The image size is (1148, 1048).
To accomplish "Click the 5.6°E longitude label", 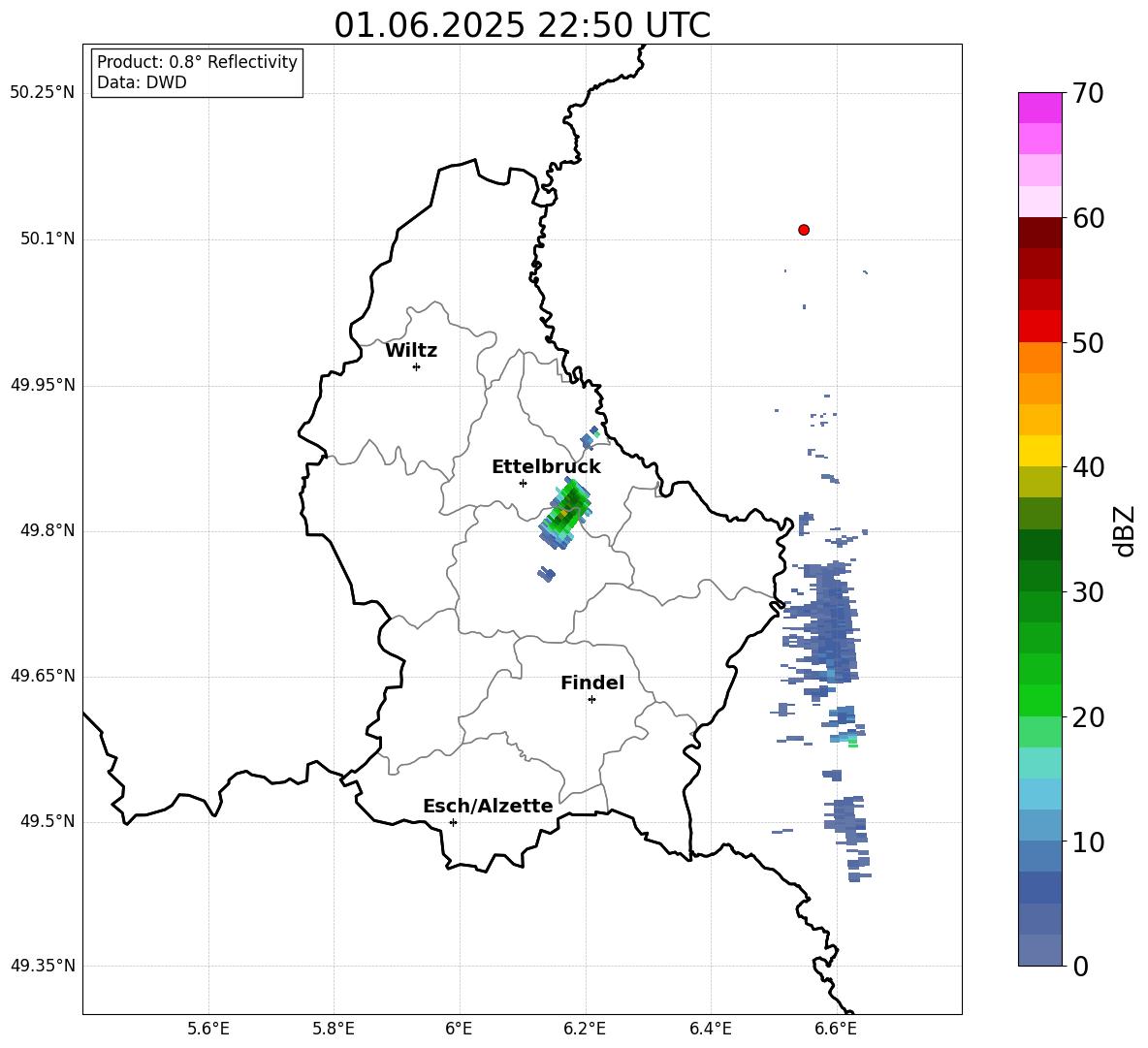I will coord(208,1029).
